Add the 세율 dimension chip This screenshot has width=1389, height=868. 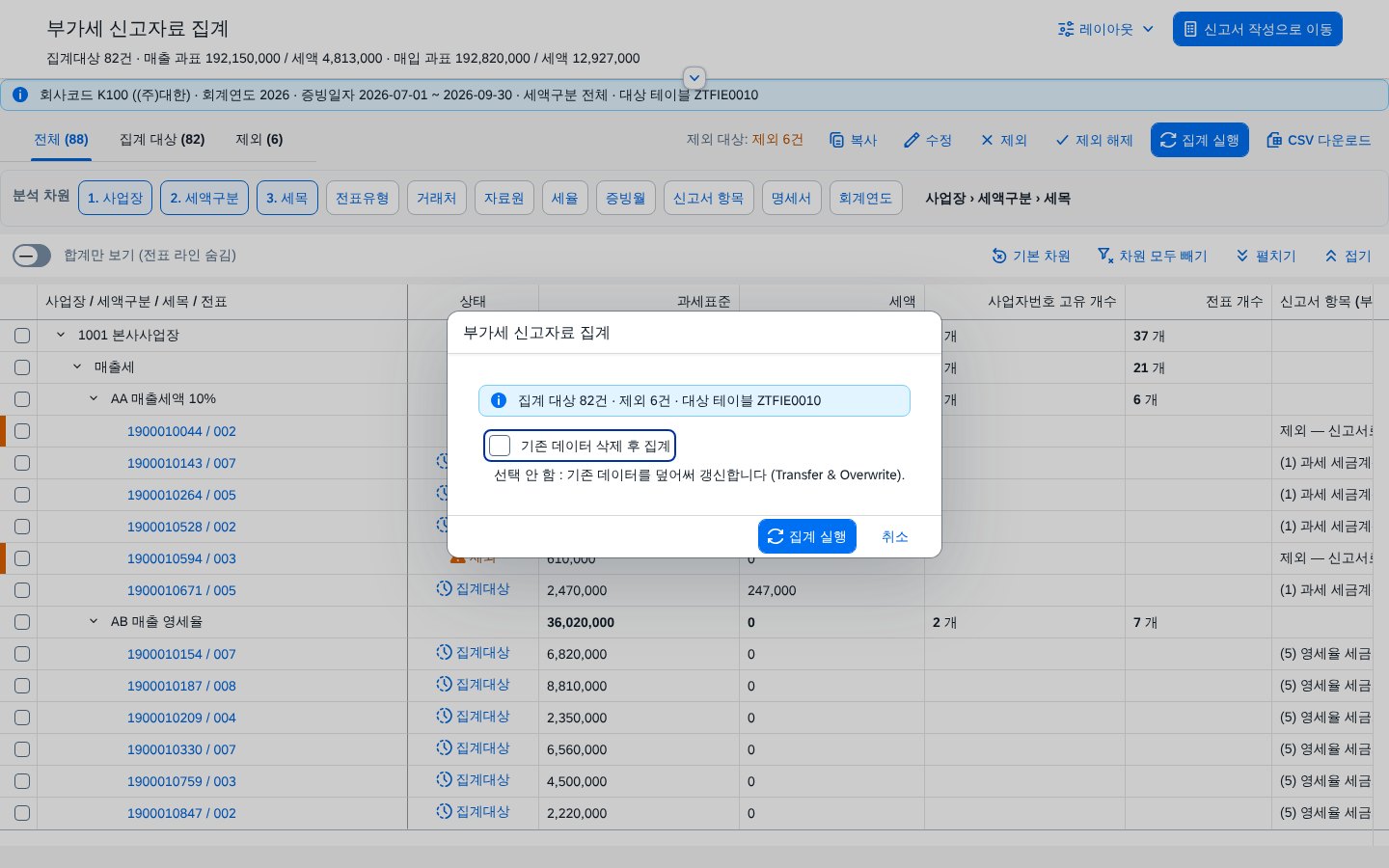point(565,198)
